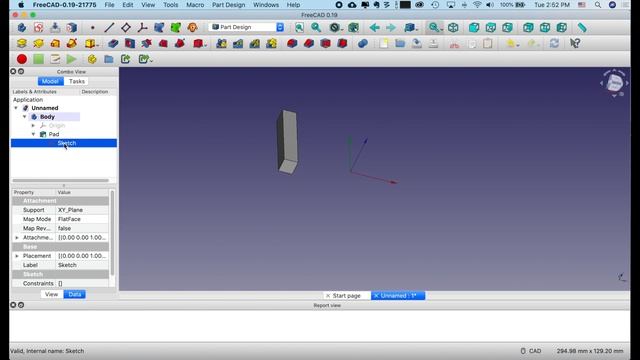Close the Combo View panel
Image resolution: width=640 pixels, height=360 pixels.
13,71
